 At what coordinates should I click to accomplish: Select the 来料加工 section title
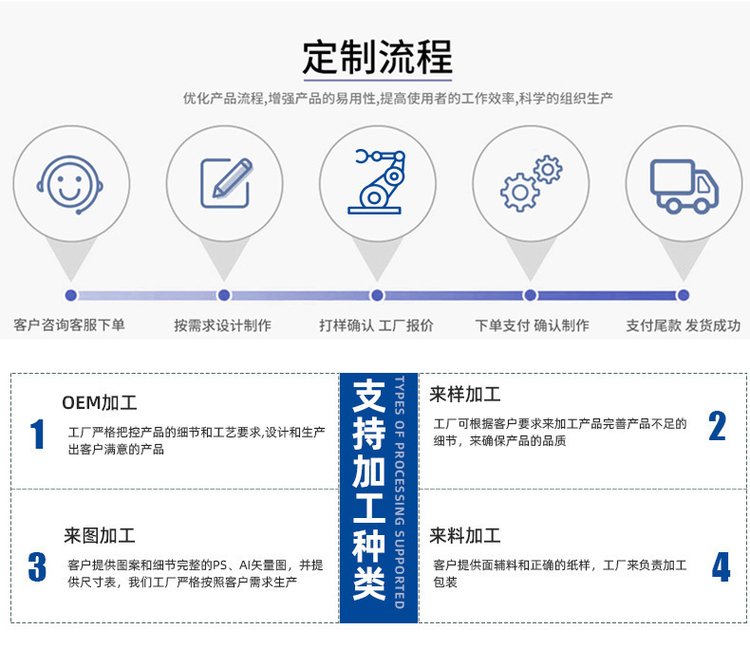pos(465,535)
